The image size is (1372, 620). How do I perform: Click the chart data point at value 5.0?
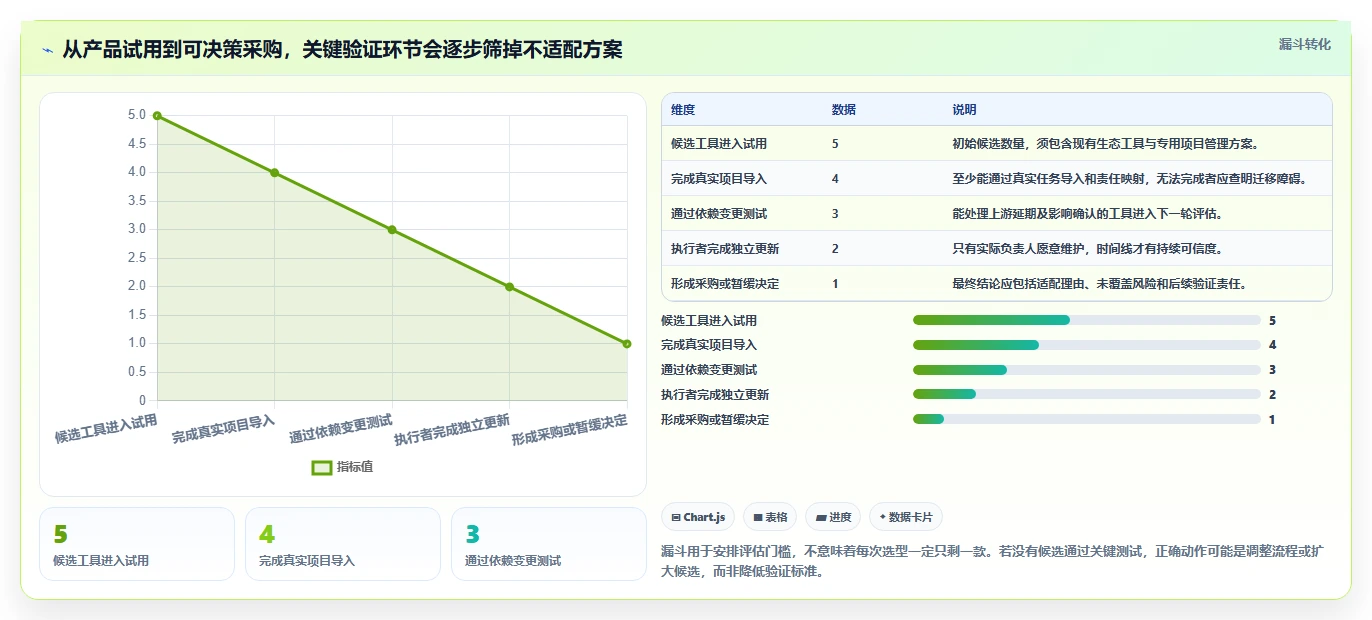157,116
